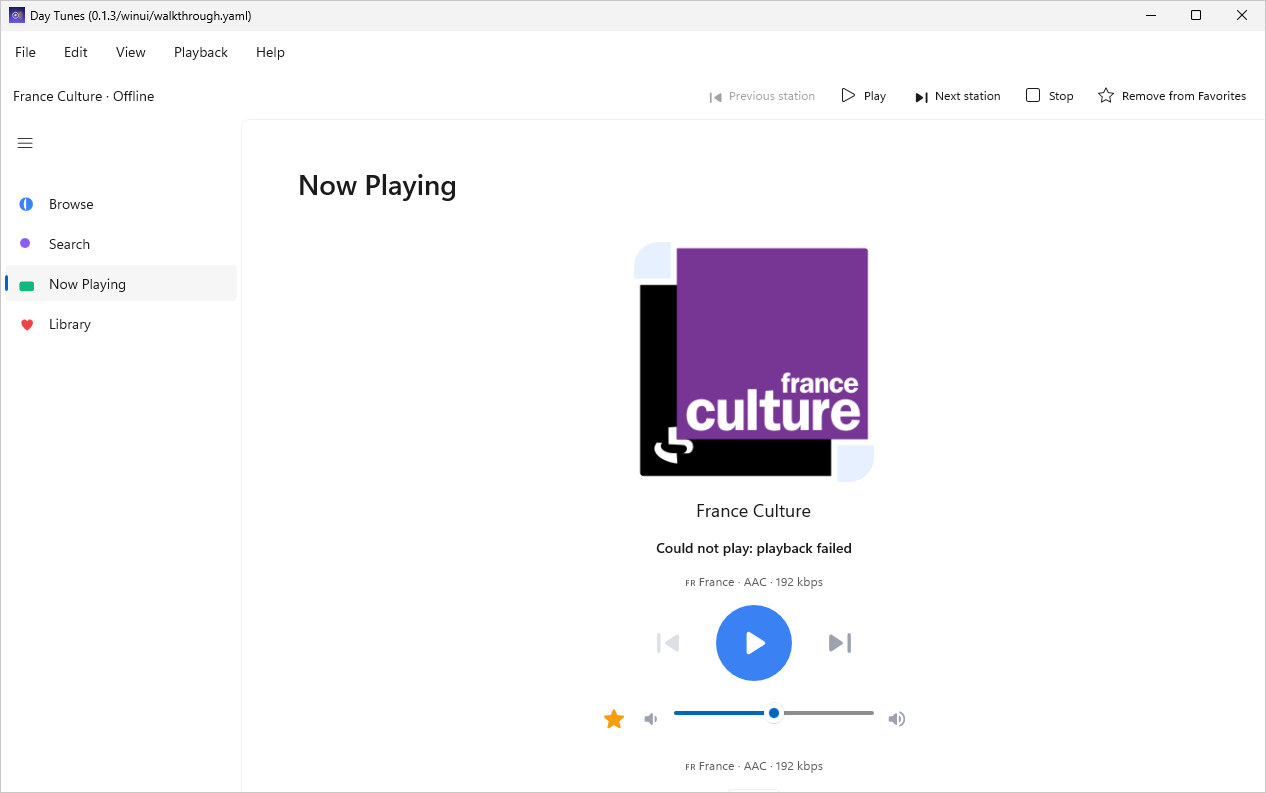Open the Help menu
This screenshot has width=1266, height=793.
270,52
